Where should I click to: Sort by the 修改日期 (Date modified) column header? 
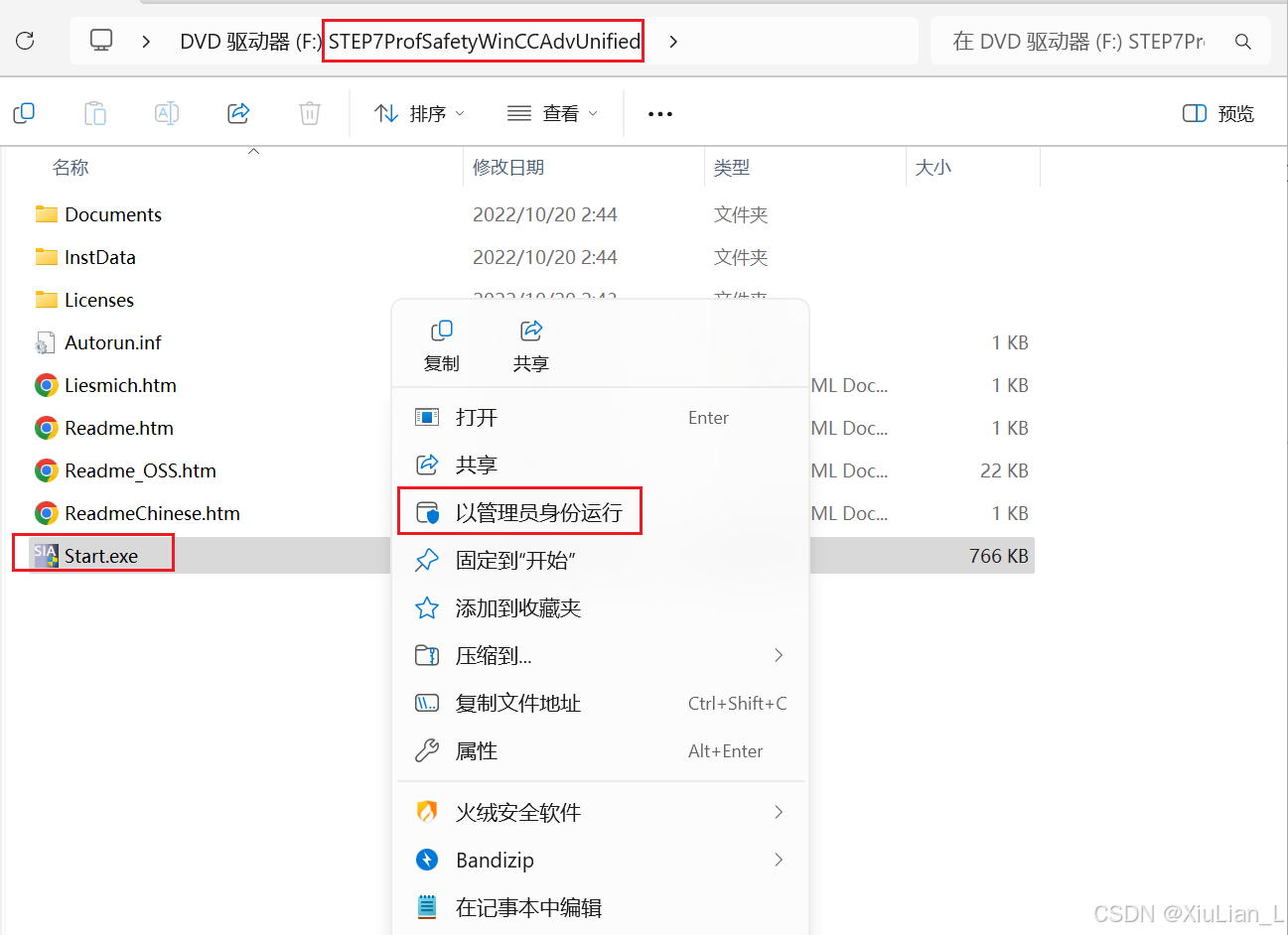tap(508, 168)
